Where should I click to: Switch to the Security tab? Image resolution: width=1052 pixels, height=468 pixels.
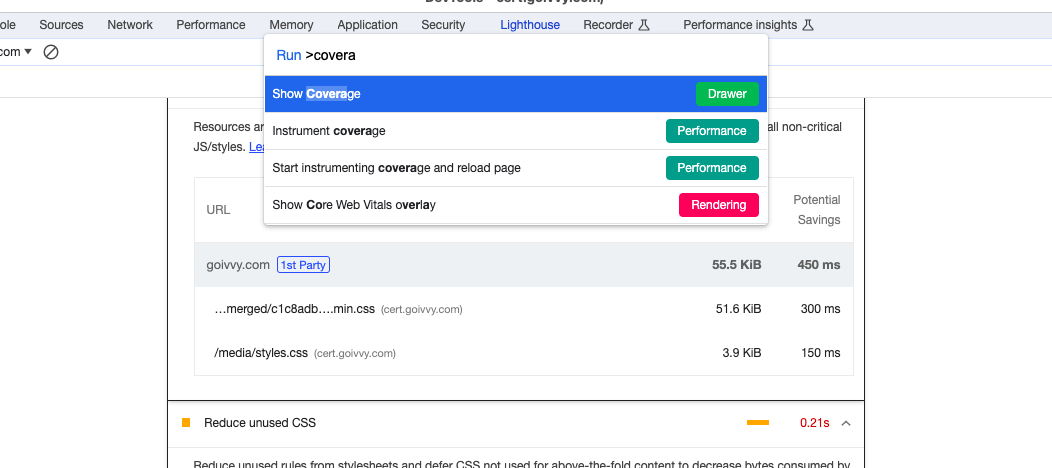pyautogui.click(x=443, y=25)
